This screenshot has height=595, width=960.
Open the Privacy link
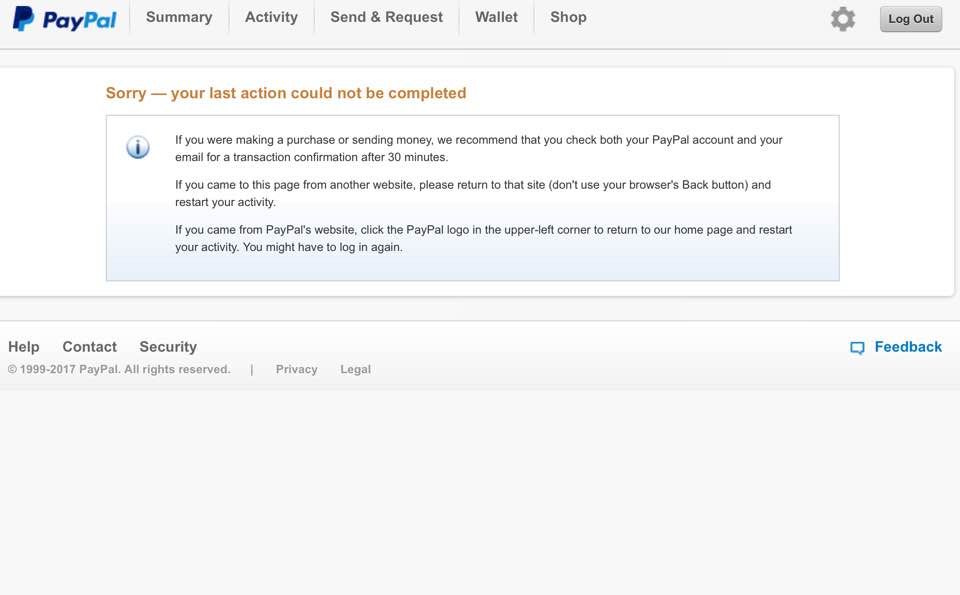click(x=296, y=369)
